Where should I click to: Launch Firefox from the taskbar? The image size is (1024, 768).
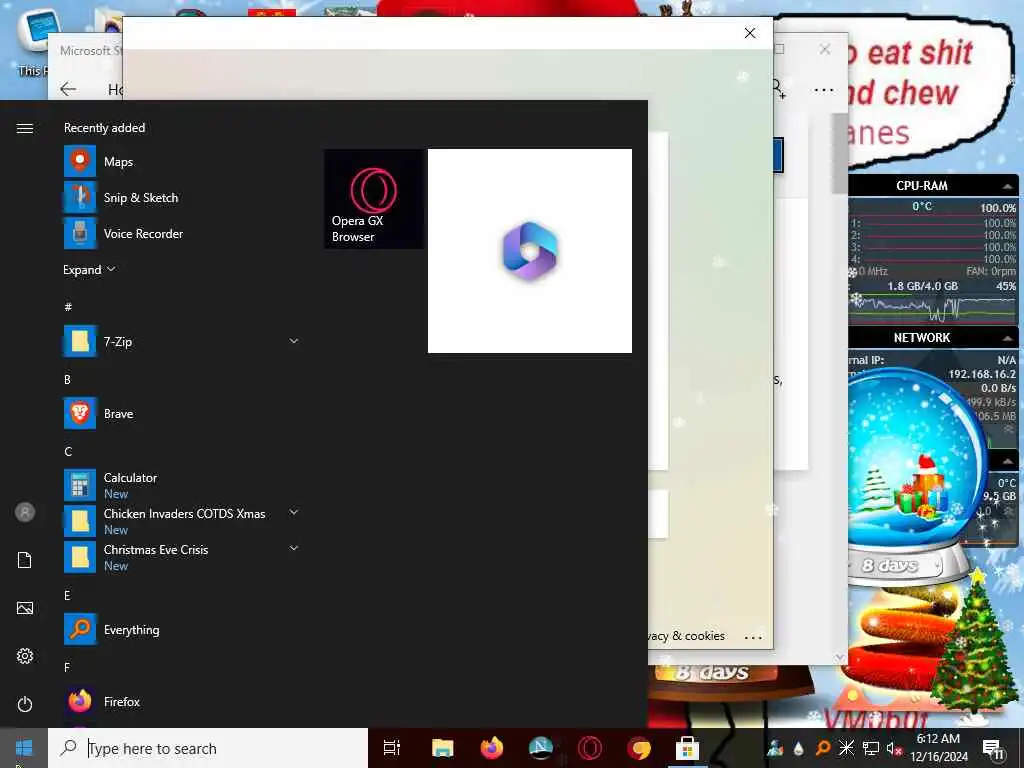[x=492, y=748]
